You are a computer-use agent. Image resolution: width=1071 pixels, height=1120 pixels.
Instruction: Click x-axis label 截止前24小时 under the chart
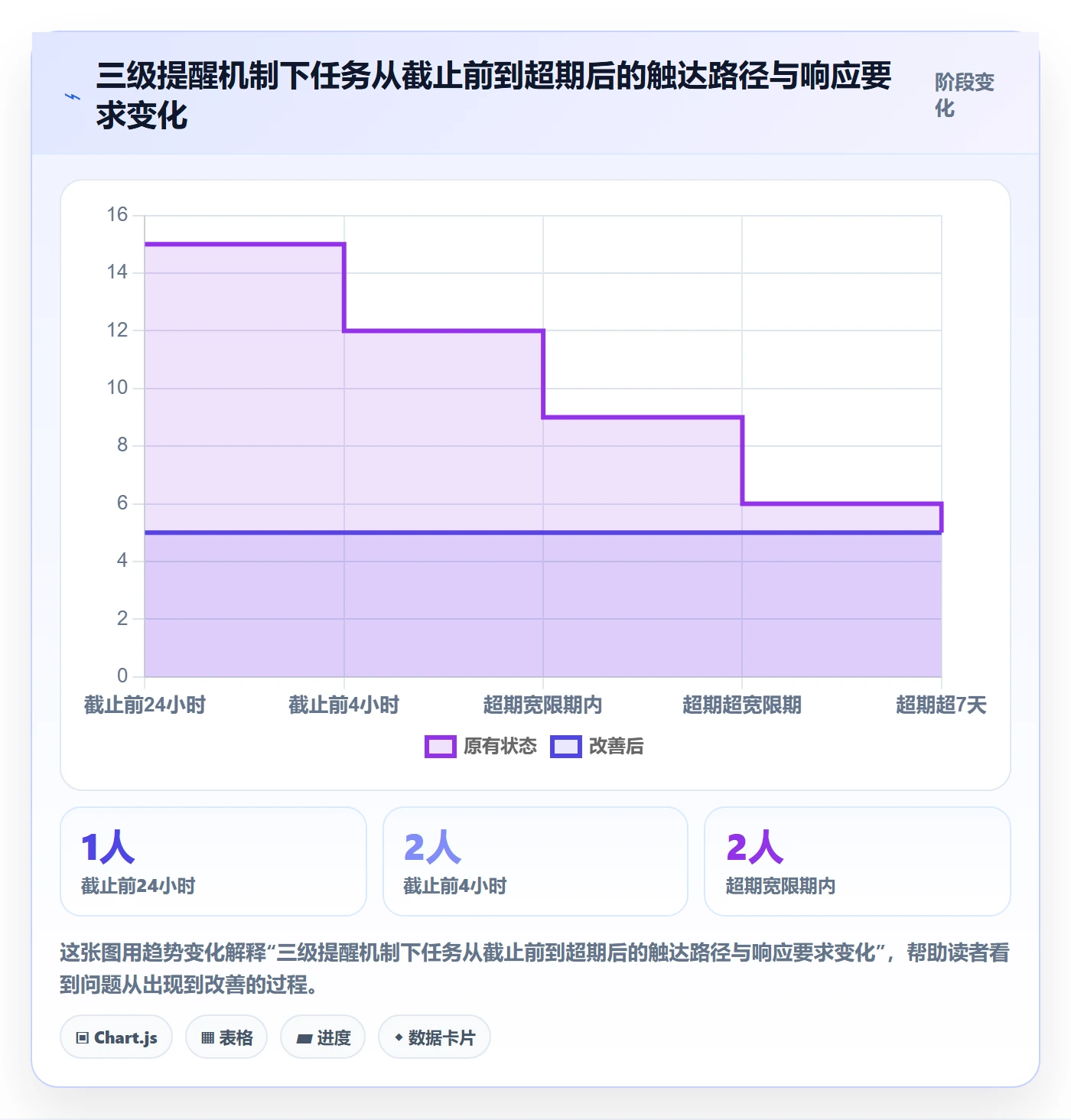[x=145, y=705]
